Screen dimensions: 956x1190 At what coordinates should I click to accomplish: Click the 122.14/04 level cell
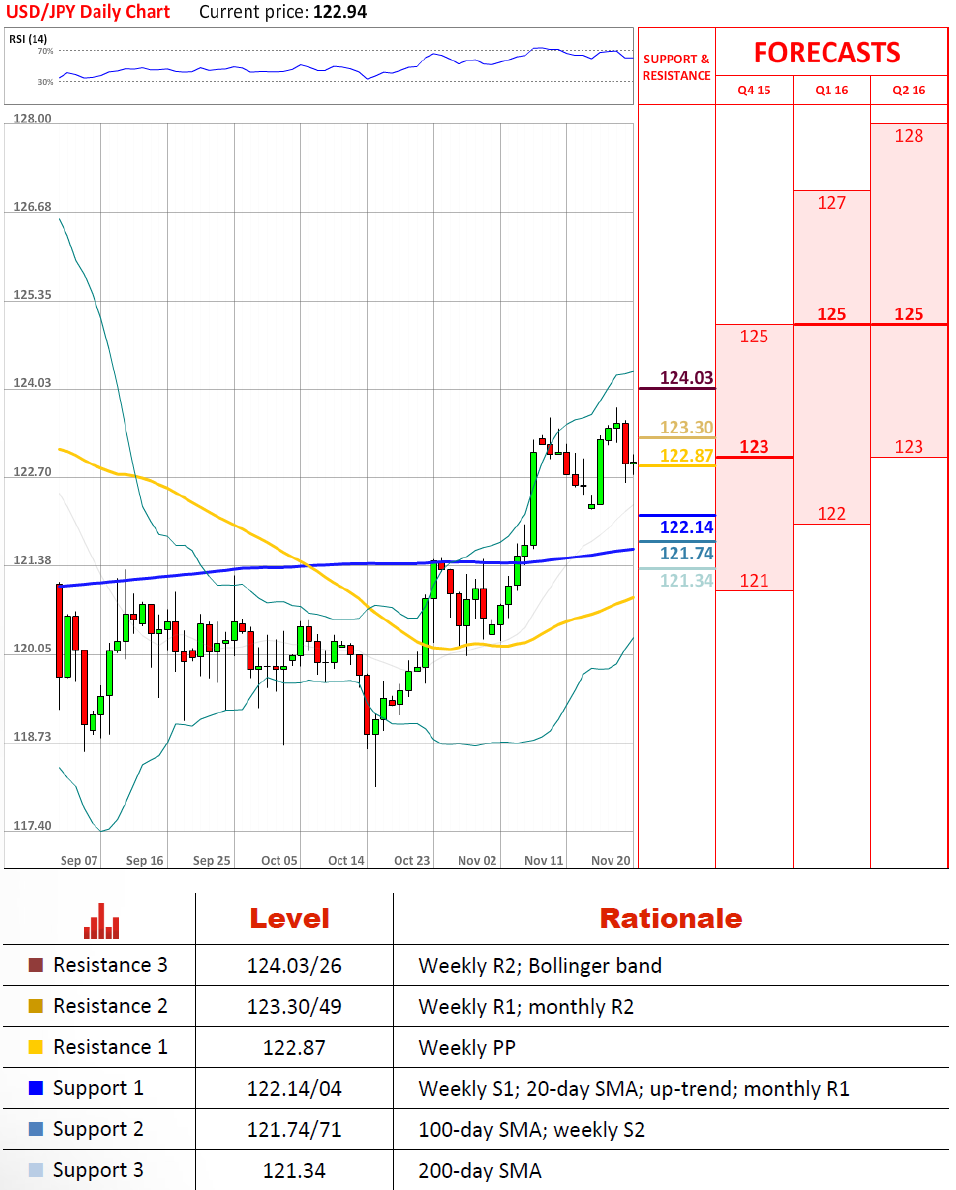(294, 1088)
